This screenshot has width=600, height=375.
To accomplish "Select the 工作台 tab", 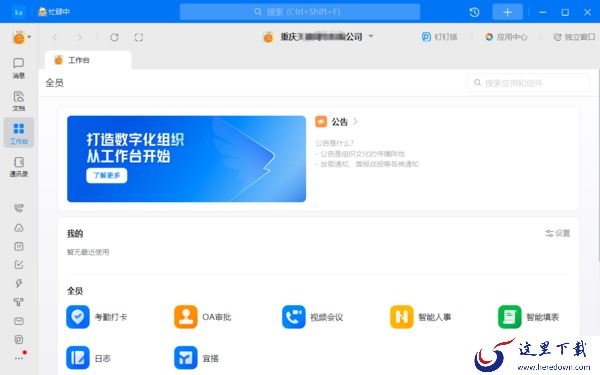I will (88, 60).
